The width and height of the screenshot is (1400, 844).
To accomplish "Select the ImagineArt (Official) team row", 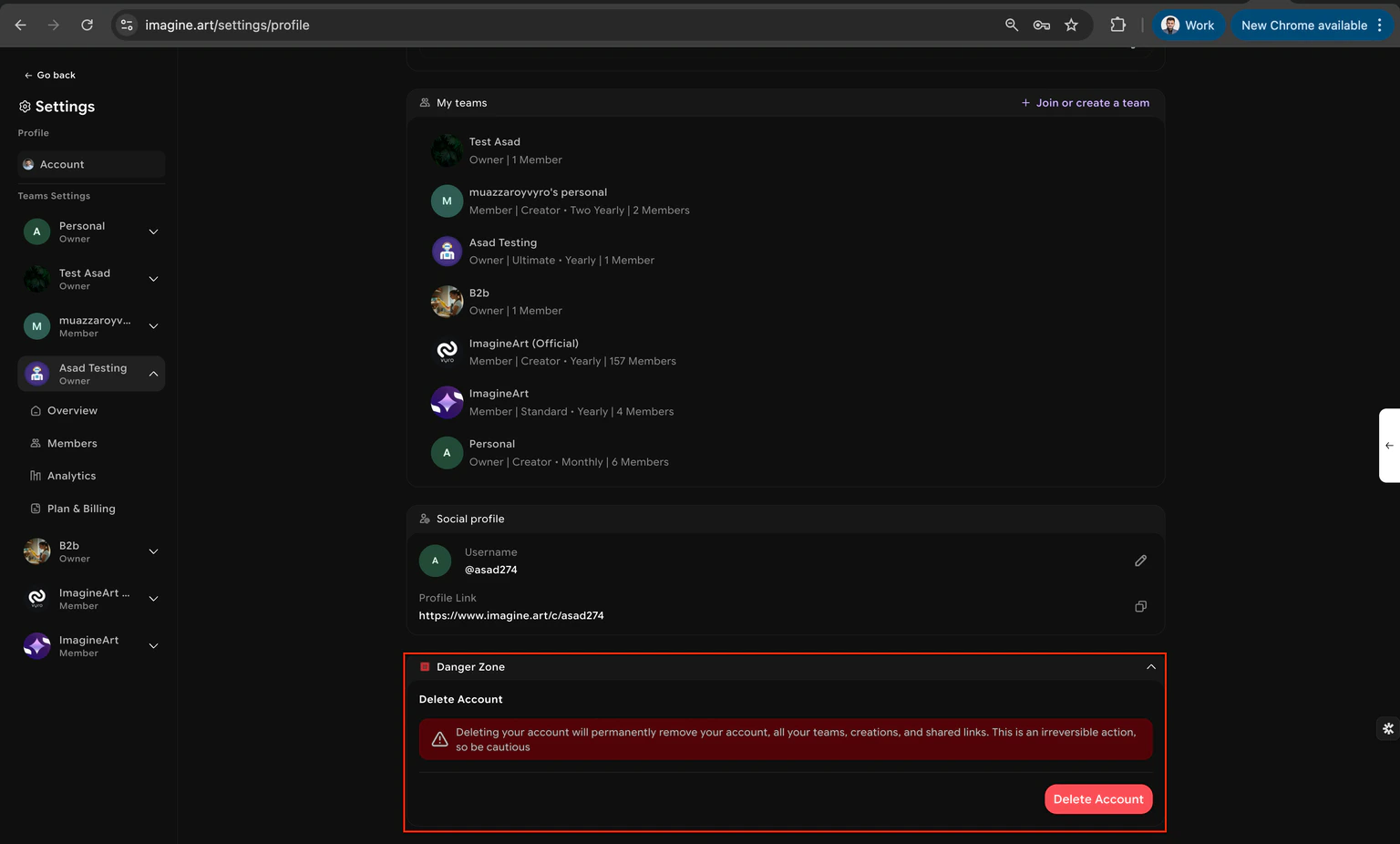I will [786, 352].
